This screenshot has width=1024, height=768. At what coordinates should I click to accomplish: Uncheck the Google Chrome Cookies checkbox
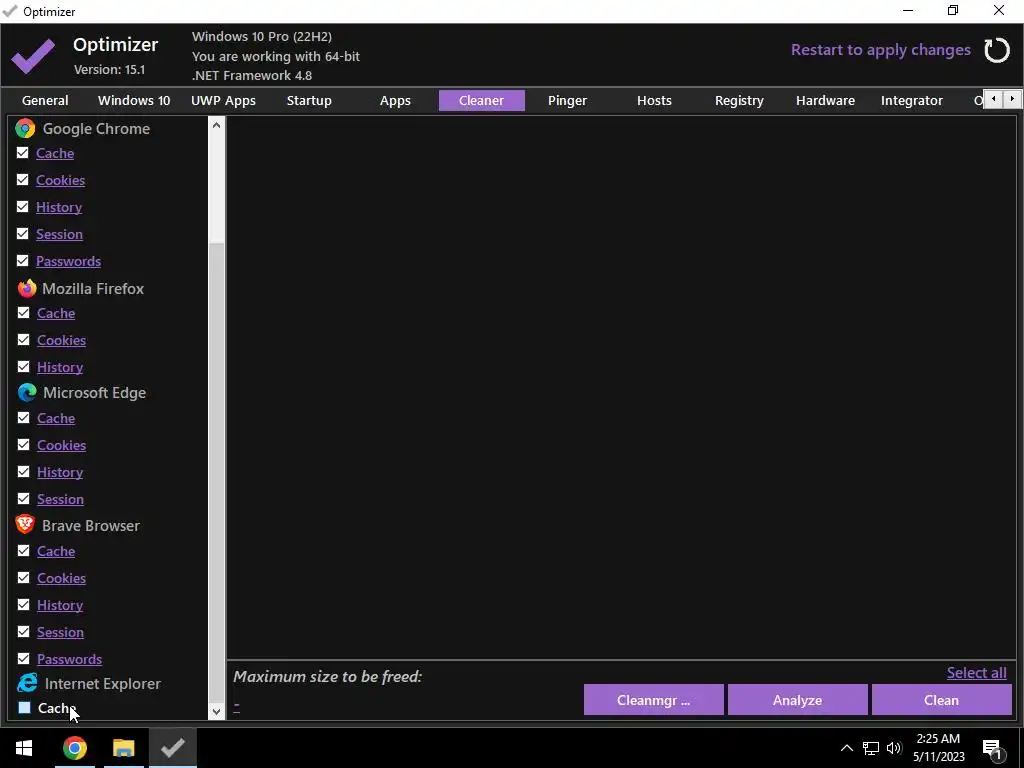coord(23,180)
